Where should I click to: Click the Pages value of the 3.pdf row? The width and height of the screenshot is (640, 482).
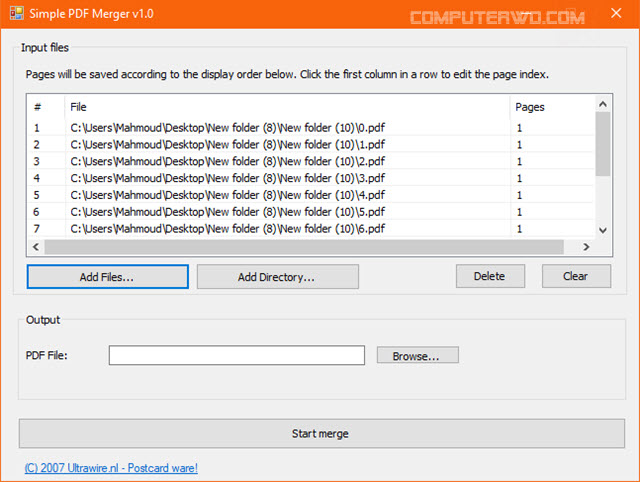[x=519, y=178]
